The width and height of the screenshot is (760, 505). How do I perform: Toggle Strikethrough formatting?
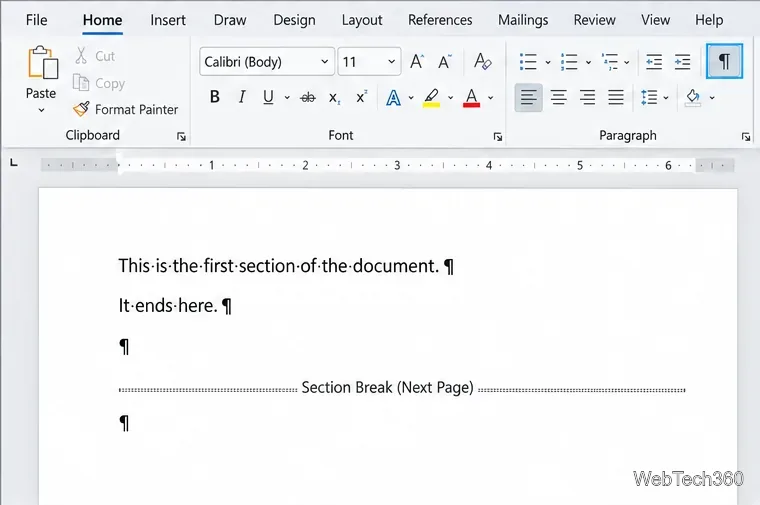pos(308,98)
